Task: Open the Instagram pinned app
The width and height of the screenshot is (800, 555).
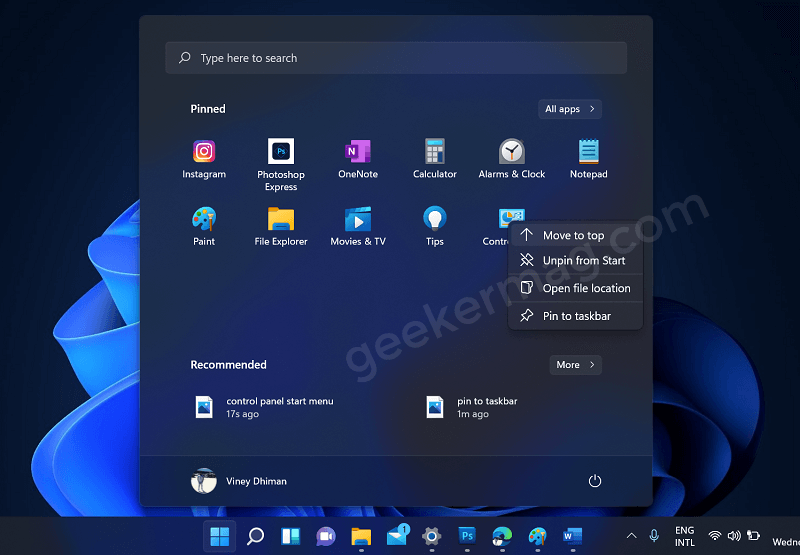Action: pos(204,159)
